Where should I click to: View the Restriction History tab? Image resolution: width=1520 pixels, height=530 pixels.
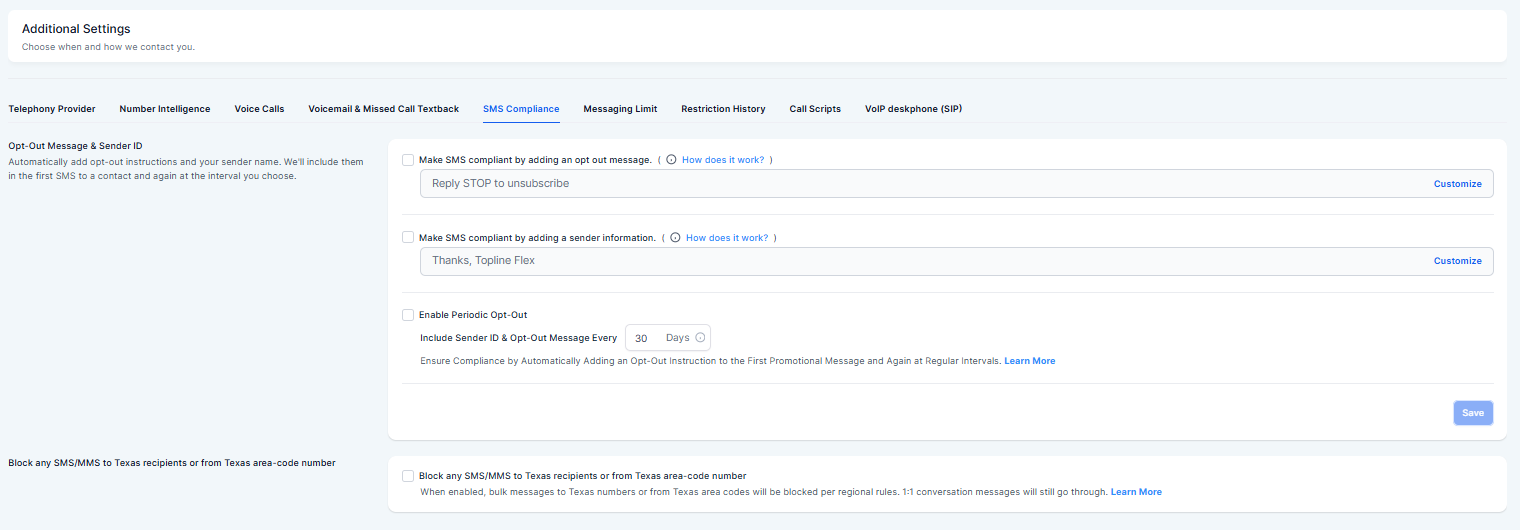tap(723, 109)
